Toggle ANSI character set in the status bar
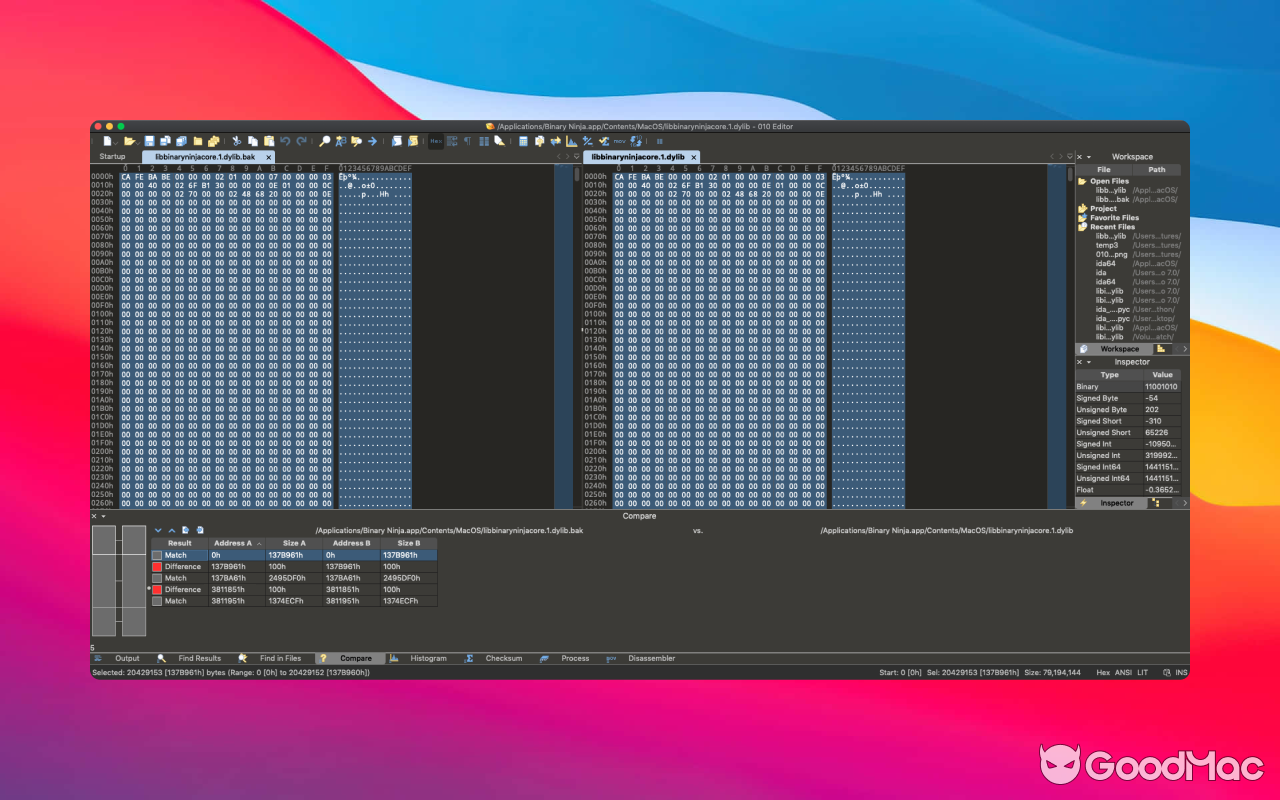Viewport: 1280px width, 800px height. (1123, 673)
